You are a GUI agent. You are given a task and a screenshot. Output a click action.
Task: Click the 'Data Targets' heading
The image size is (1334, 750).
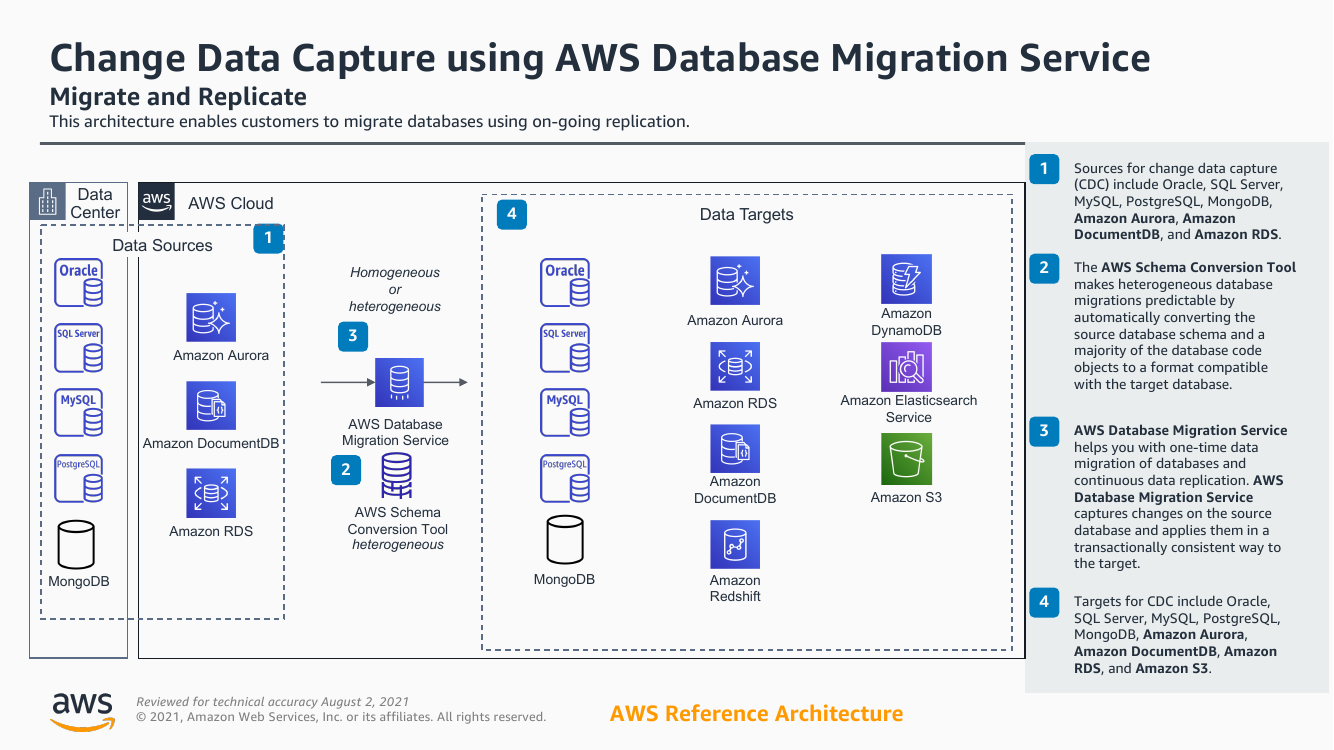coord(746,214)
